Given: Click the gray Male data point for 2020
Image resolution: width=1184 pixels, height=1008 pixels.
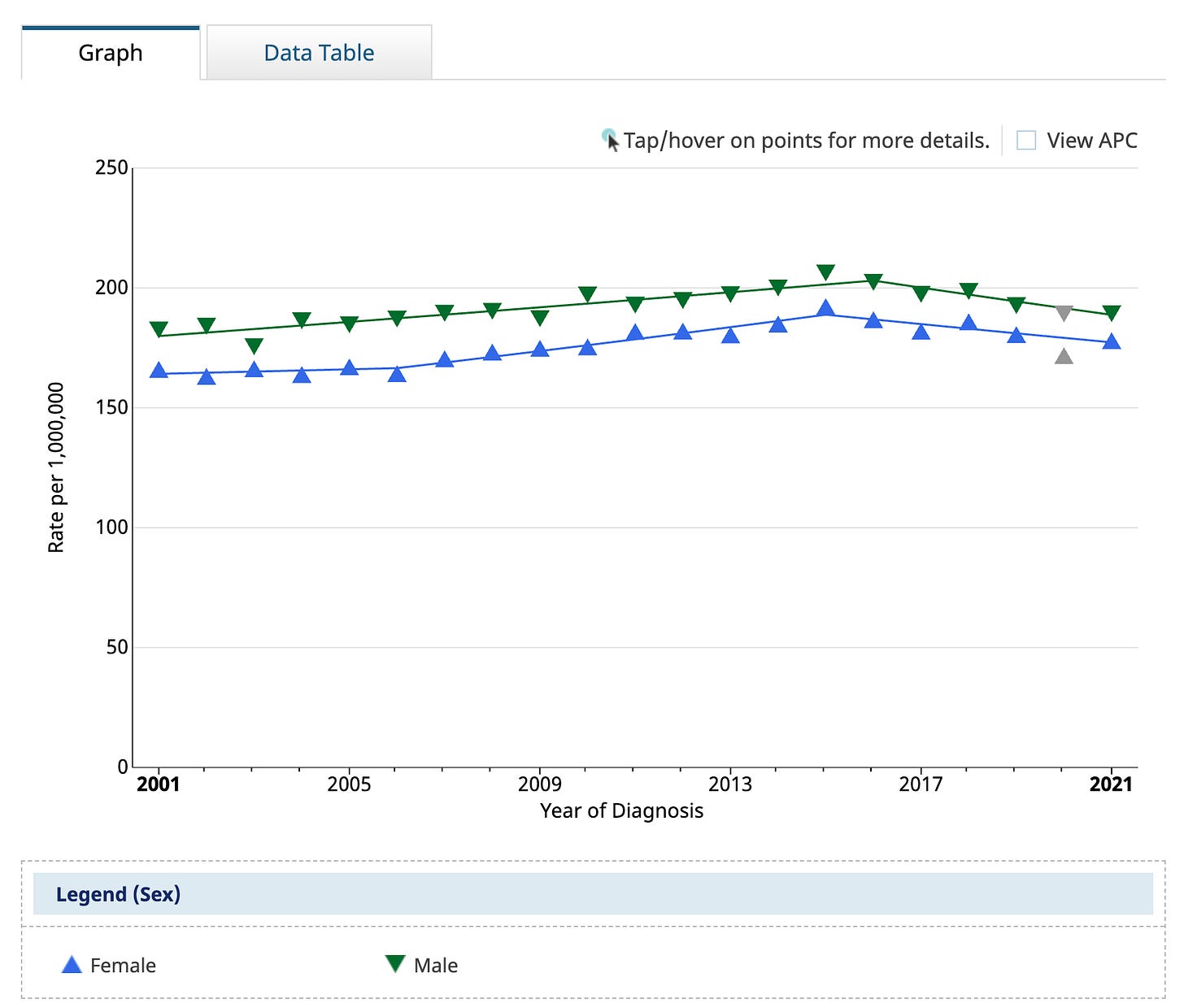Looking at the screenshot, I should [1064, 313].
